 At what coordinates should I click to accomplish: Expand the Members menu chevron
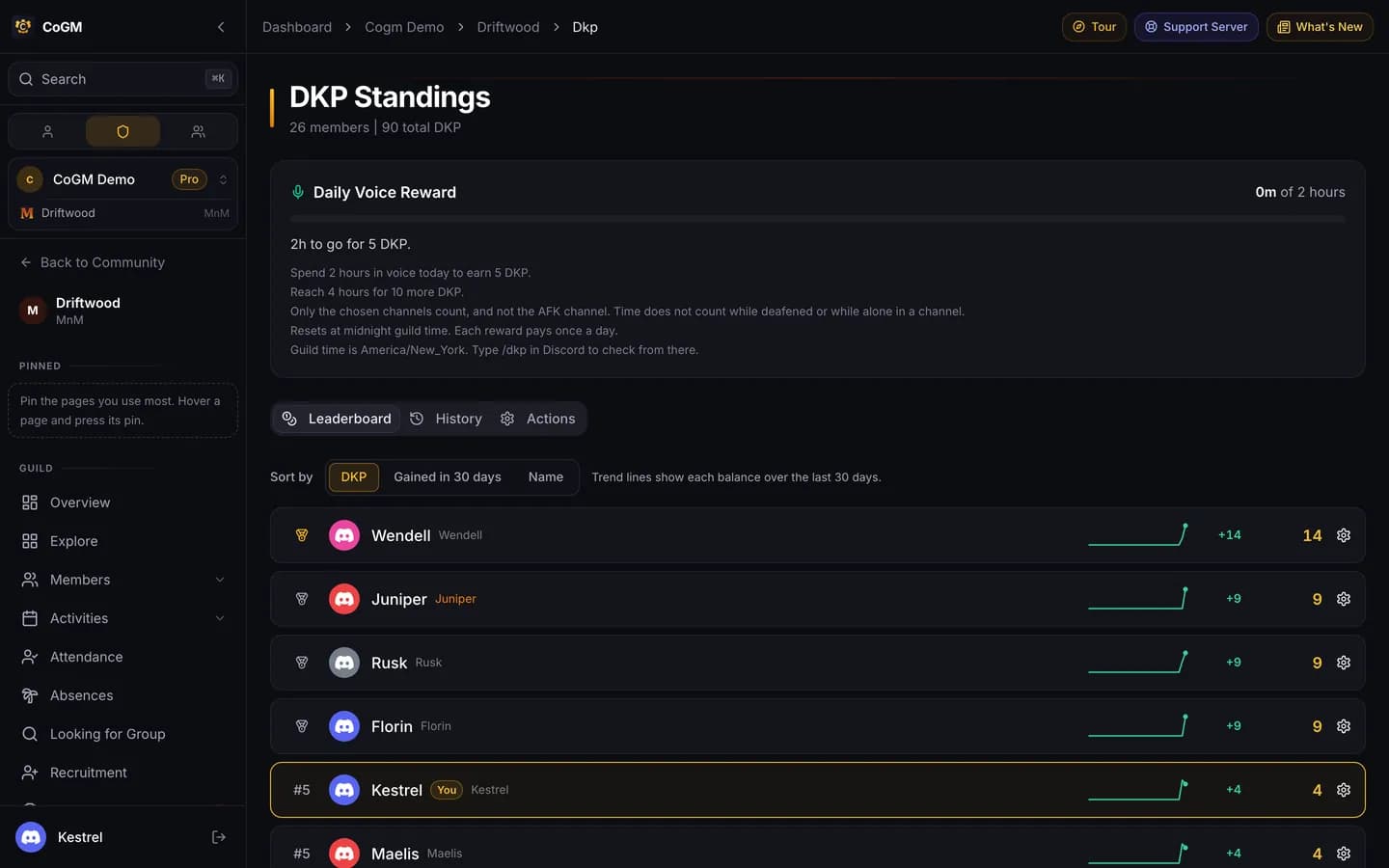(x=220, y=580)
